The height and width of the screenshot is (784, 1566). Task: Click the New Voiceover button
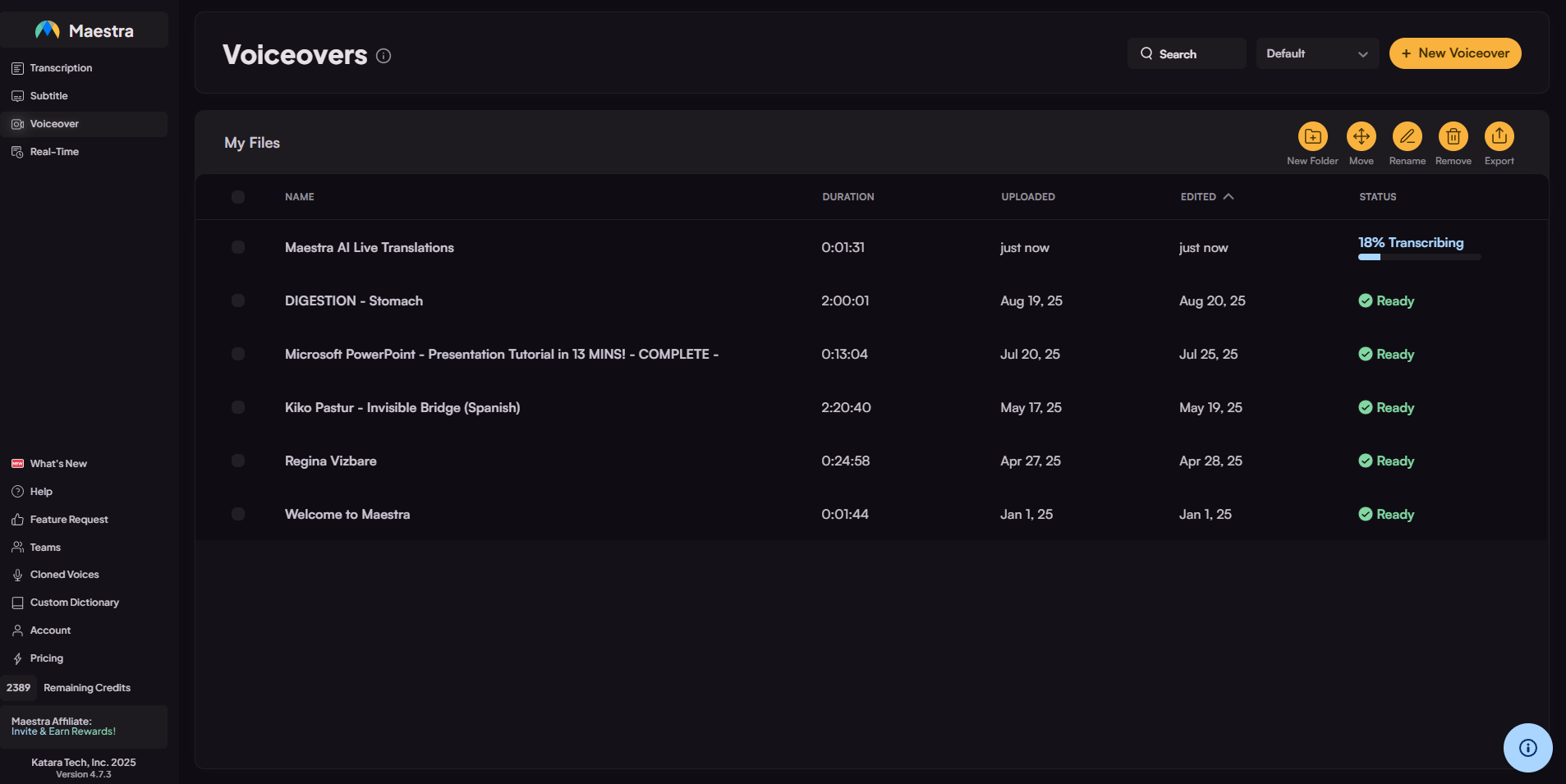point(1454,53)
